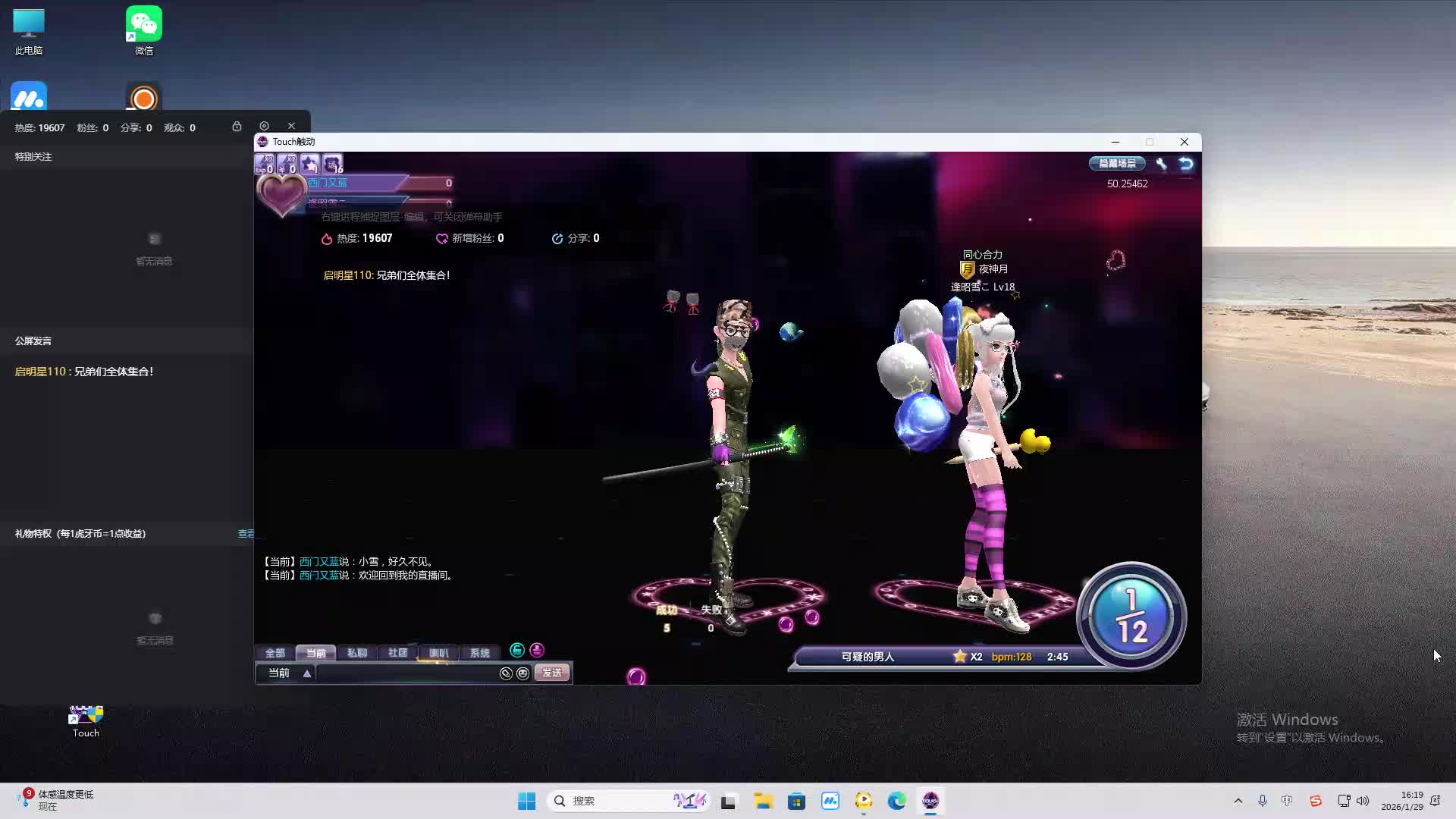Image resolution: width=1456 pixels, height=819 pixels.
Task: Expand the 当前 chat channel dropdown
Action: click(x=307, y=673)
